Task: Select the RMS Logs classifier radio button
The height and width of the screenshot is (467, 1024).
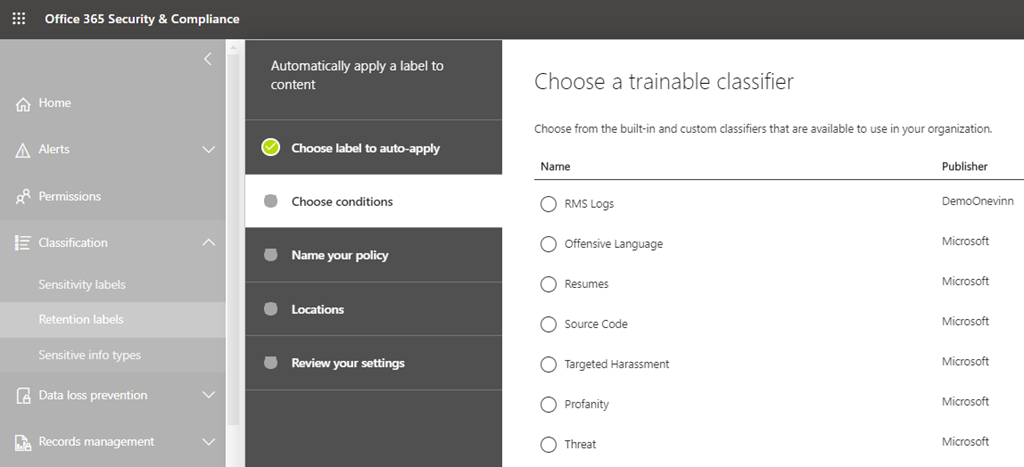Action: coord(548,204)
